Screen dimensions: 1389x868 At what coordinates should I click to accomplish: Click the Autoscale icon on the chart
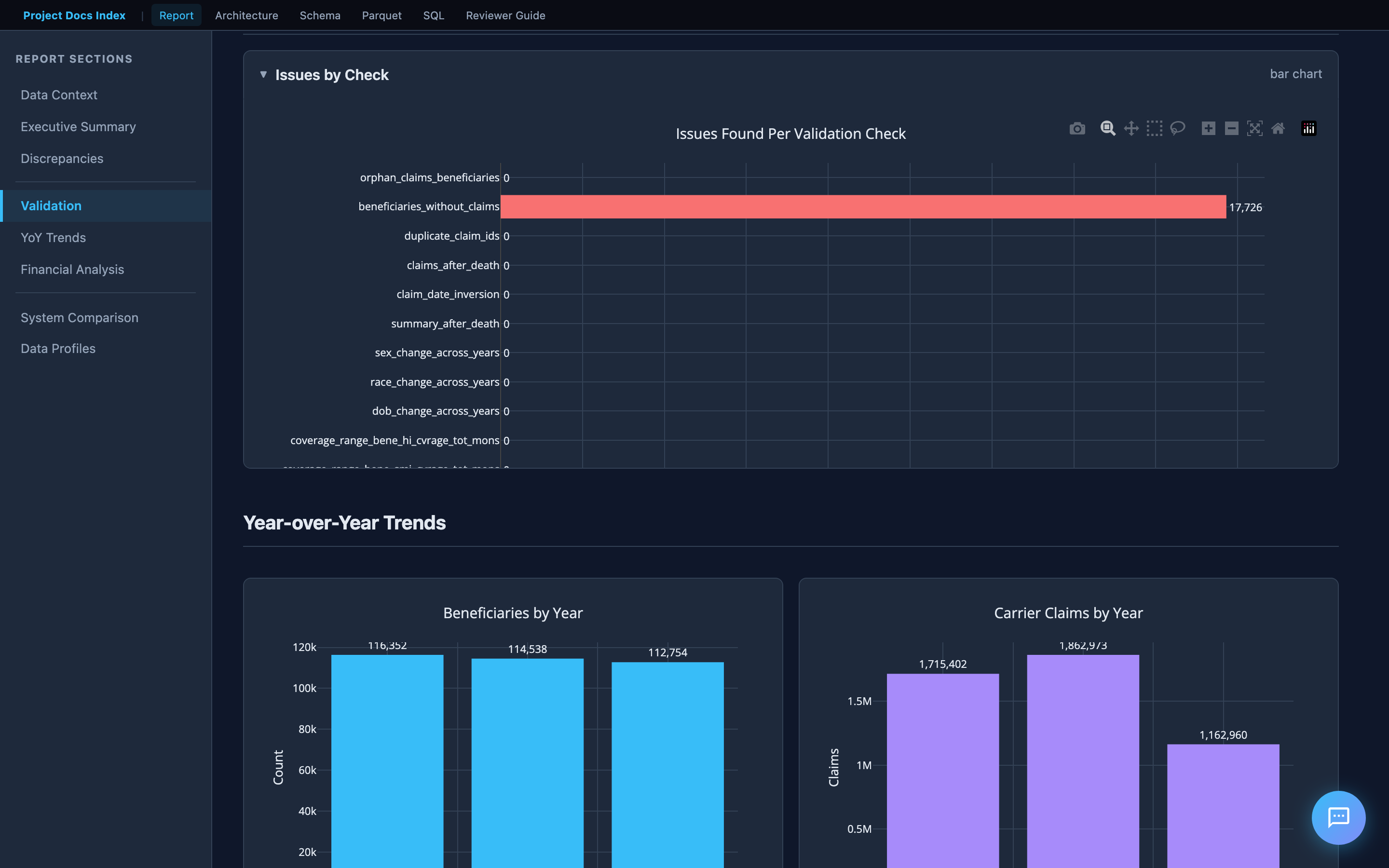point(1255,128)
